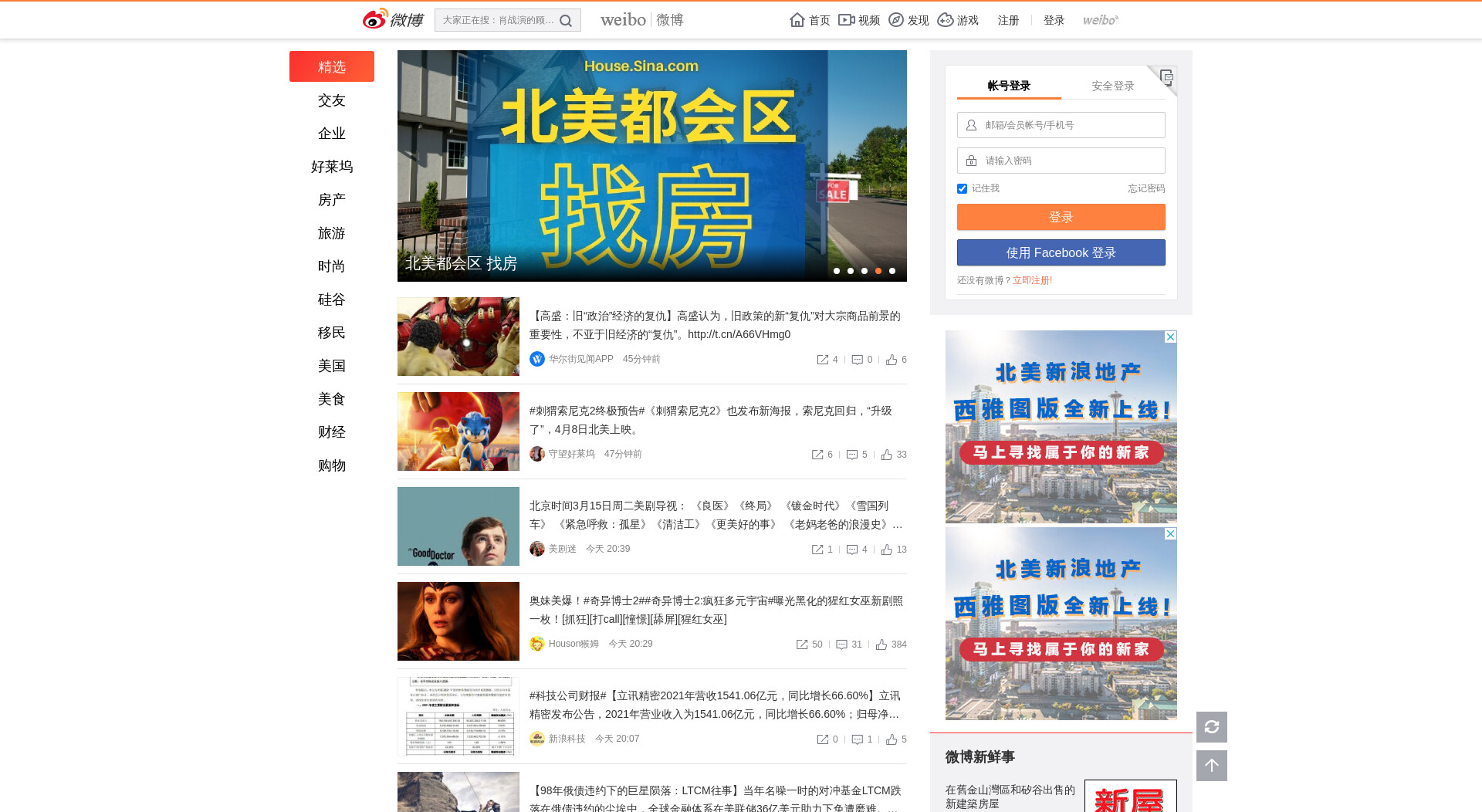Click comment icon on 高盛 post

[x=857, y=360]
